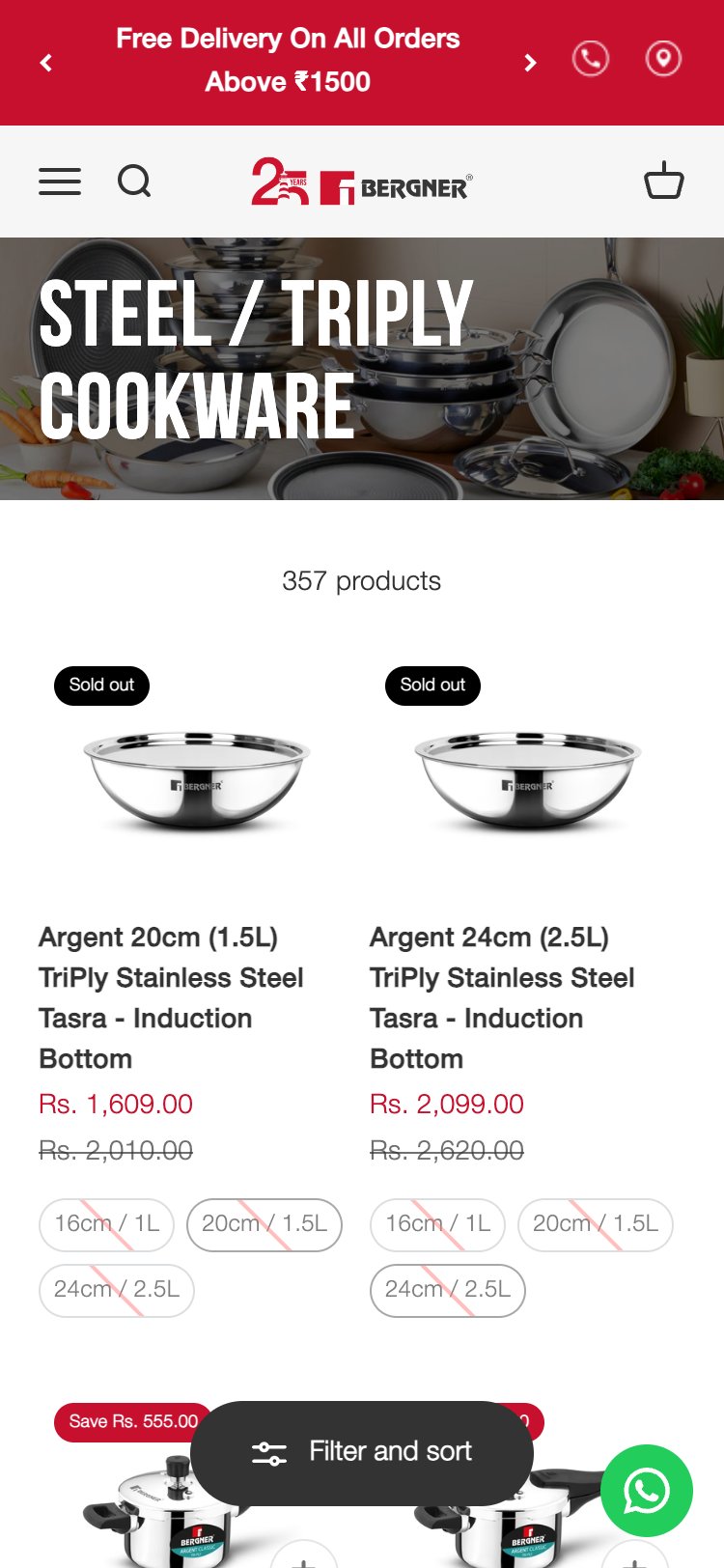Select 16cm / 1L for Argent 20cm Tasra
The width and height of the screenshot is (724, 1568).
[106, 1224]
